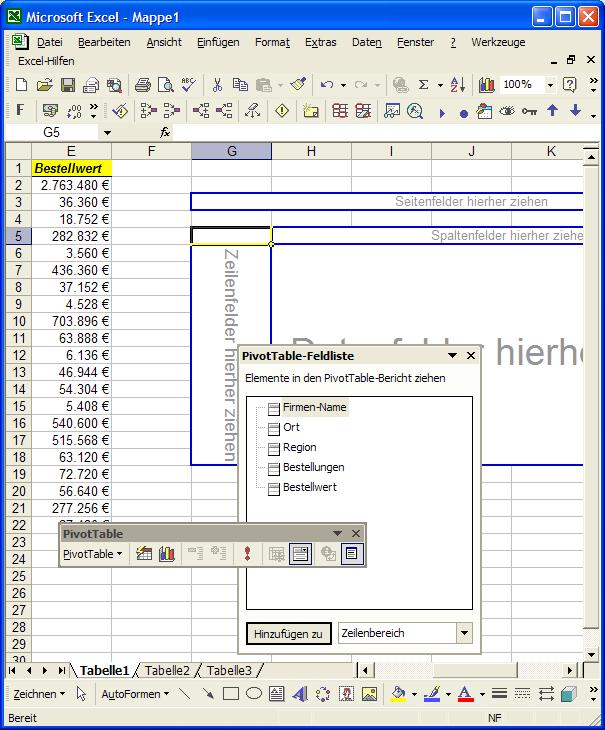605x730 pixels.
Task: Open the Zeichnen dropdown menu
Action: point(39,694)
